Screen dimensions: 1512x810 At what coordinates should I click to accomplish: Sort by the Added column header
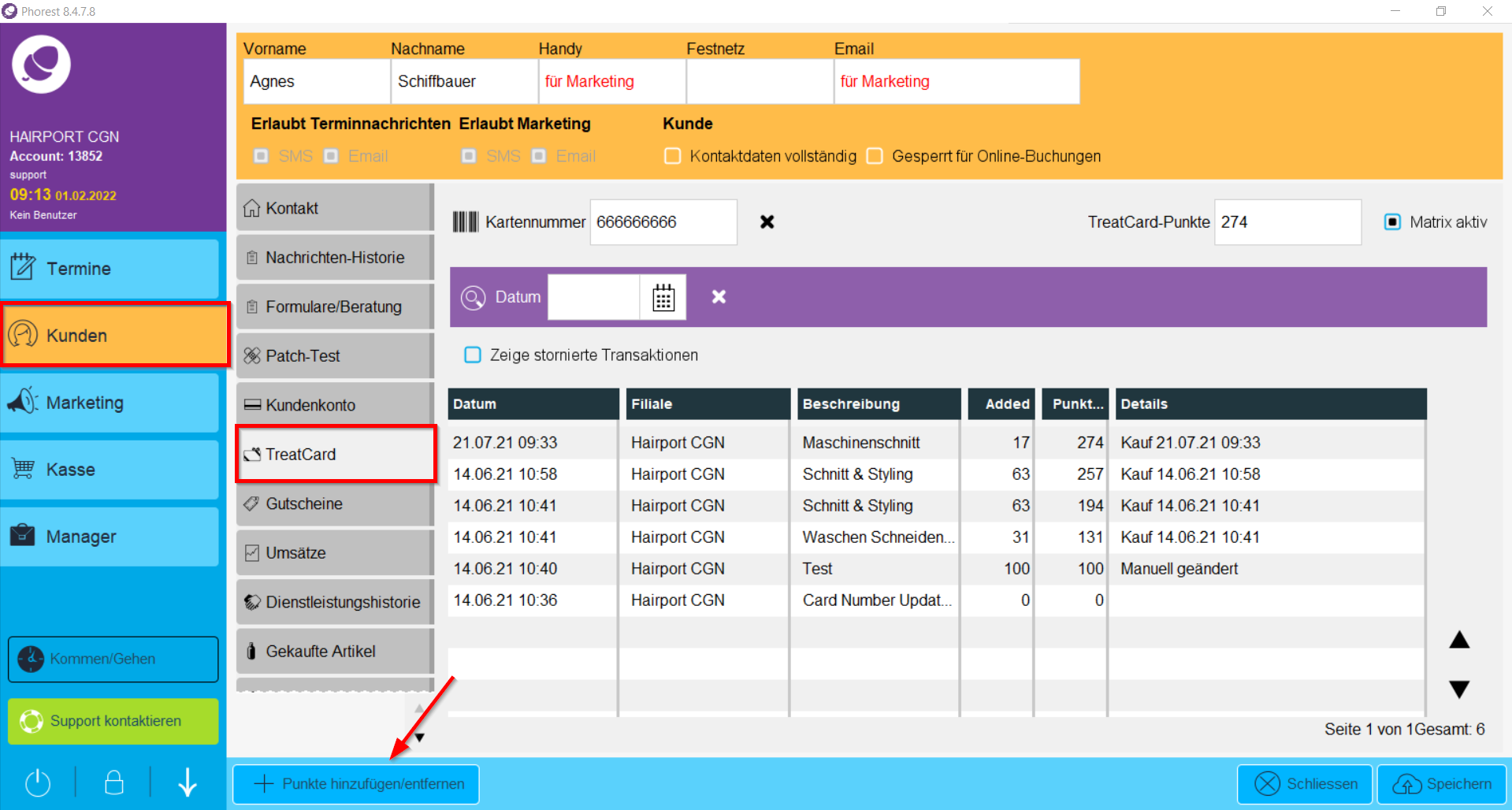(x=1001, y=404)
